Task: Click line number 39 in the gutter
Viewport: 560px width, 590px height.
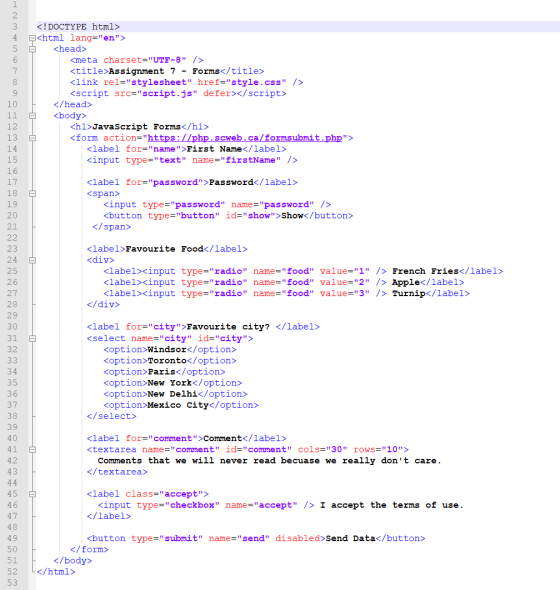Action: tap(12, 427)
